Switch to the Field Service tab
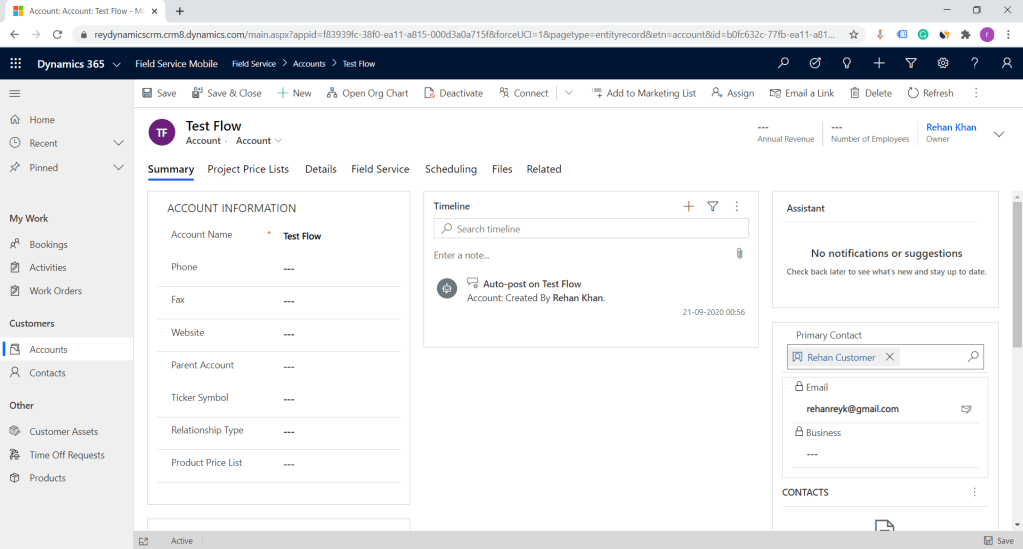The image size is (1023, 549). point(380,169)
